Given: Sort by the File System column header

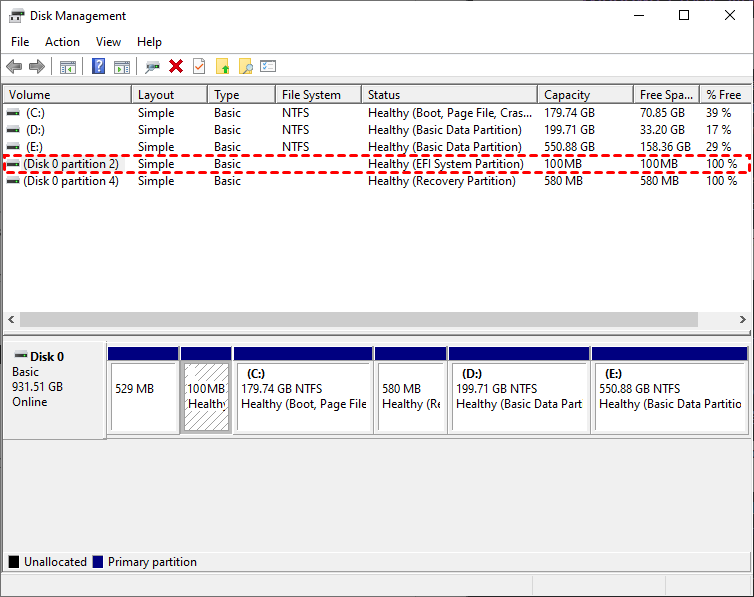Looking at the screenshot, I should (311, 95).
